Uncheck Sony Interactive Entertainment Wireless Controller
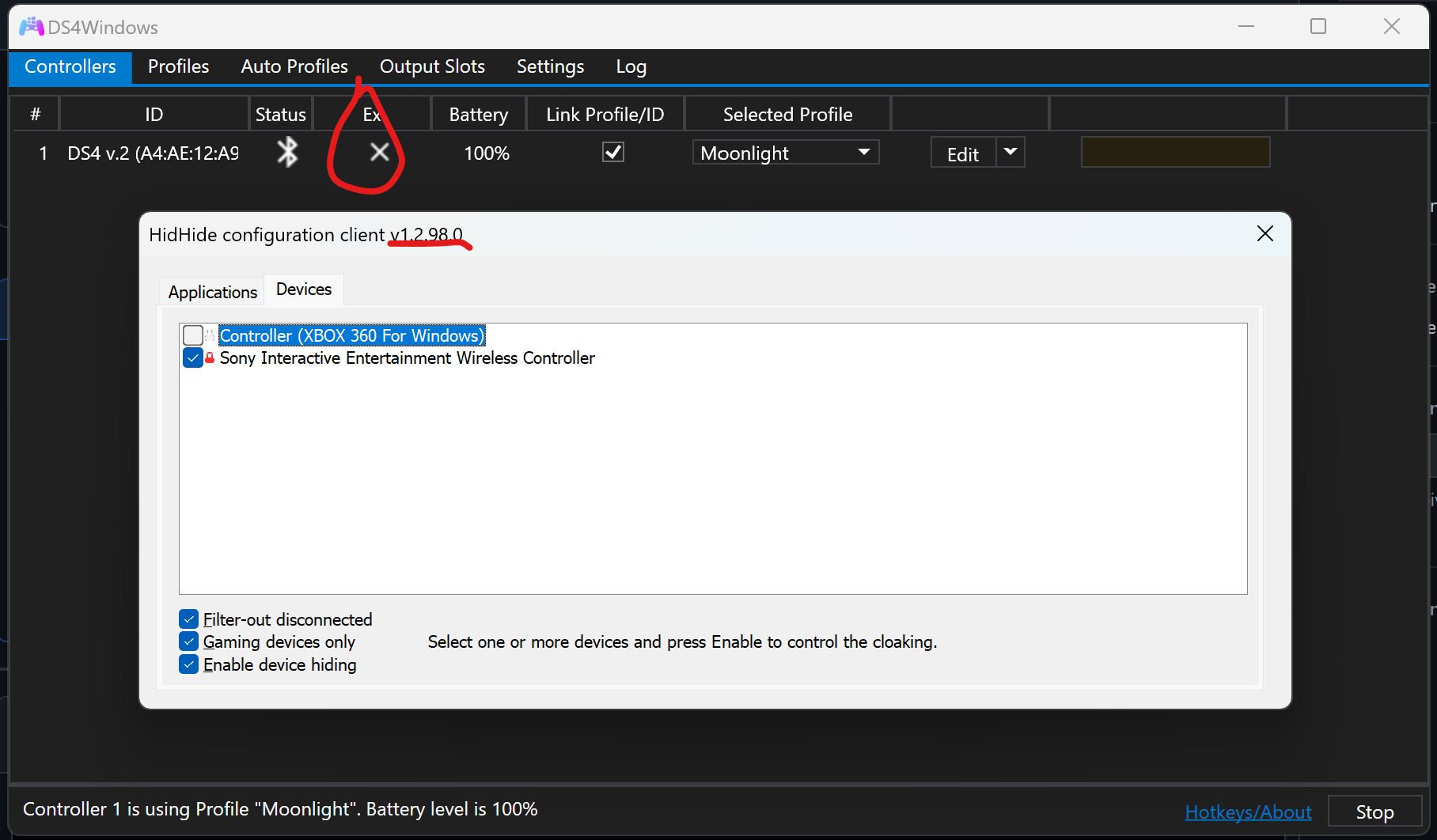 coord(192,358)
